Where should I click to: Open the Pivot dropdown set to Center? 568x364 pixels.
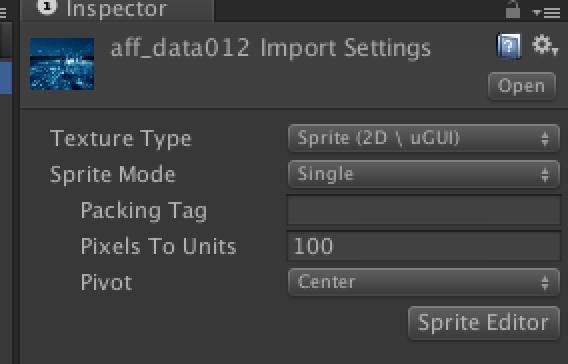[423, 282]
